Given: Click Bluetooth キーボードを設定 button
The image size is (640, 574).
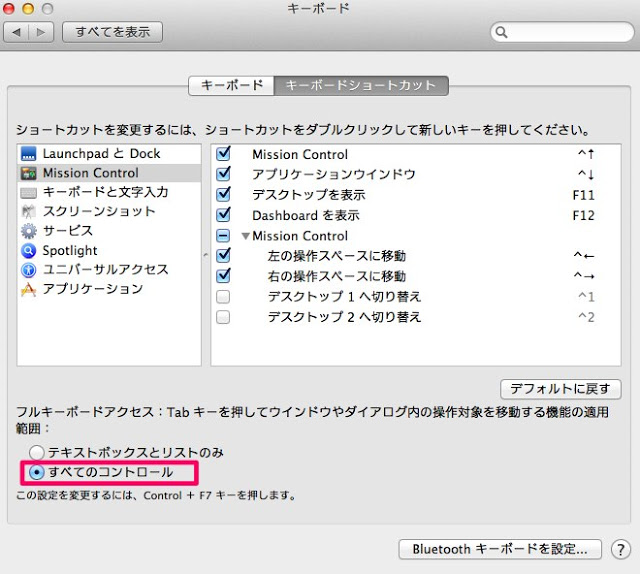Looking at the screenshot, I should pos(500,549).
